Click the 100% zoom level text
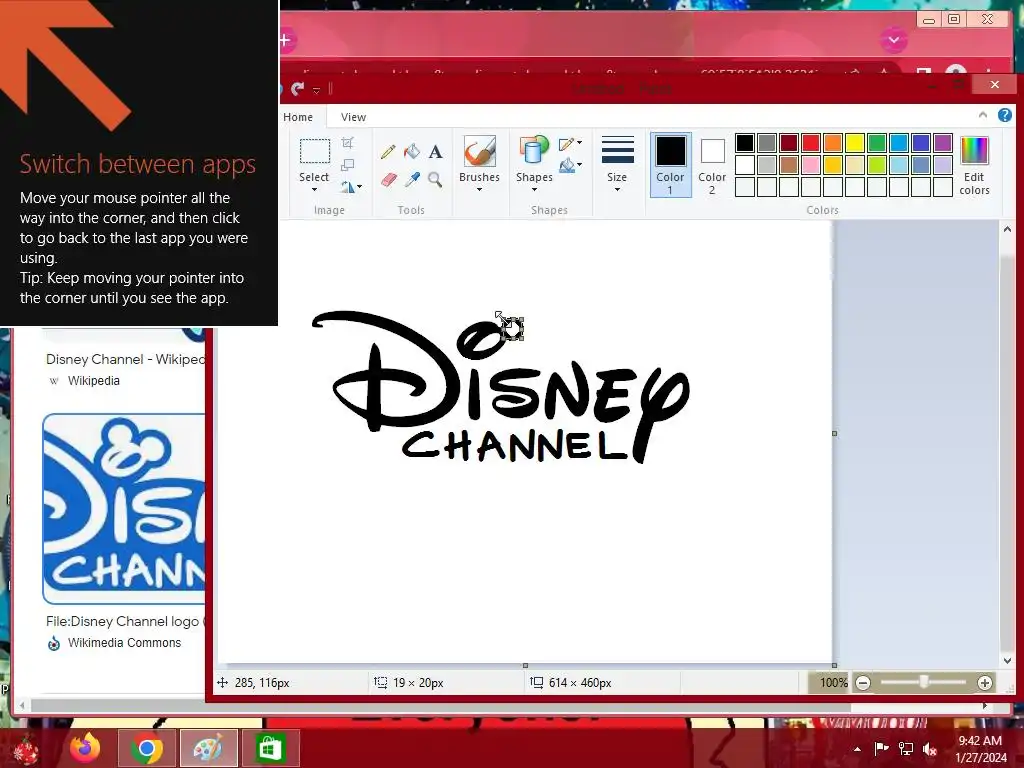This screenshot has width=1024, height=768. coord(833,683)
